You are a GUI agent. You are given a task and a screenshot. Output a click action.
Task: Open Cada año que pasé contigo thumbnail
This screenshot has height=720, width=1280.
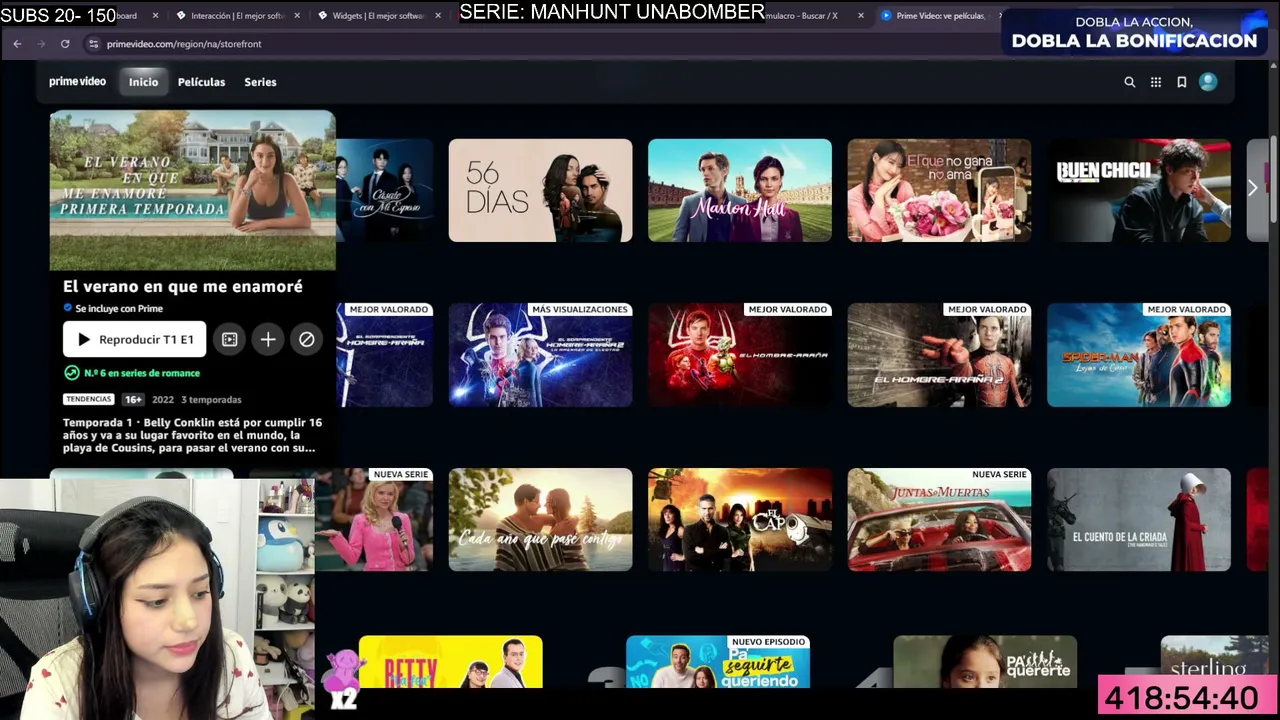[540, 520]
